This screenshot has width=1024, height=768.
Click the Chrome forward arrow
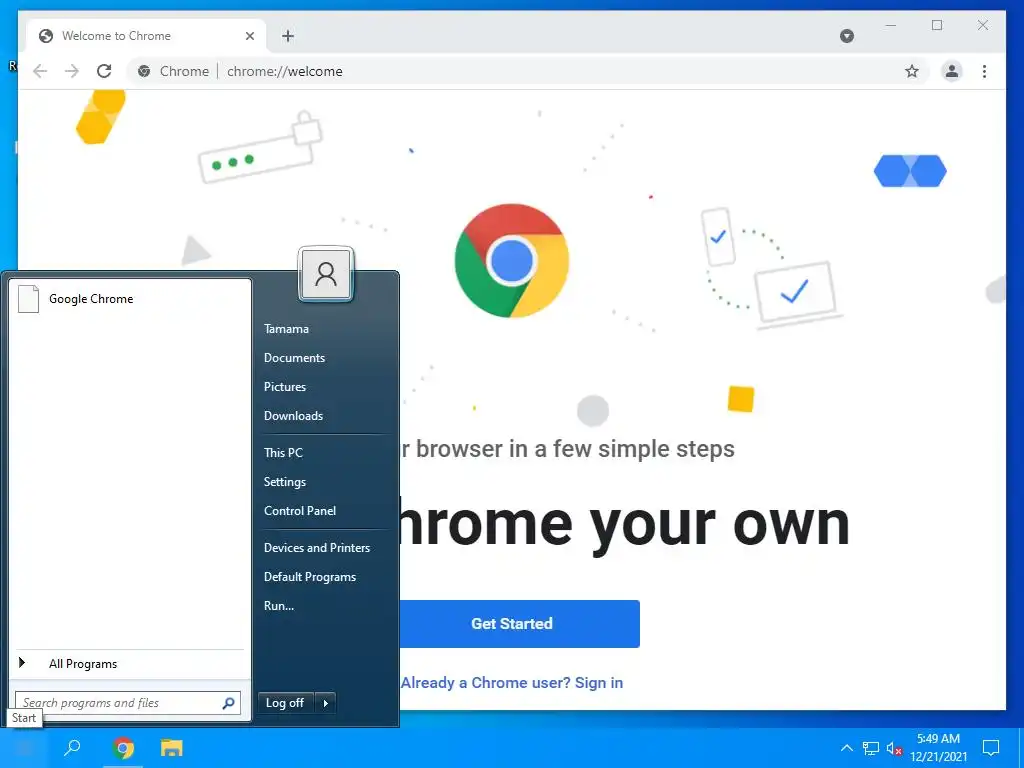(x=72, y=71)
